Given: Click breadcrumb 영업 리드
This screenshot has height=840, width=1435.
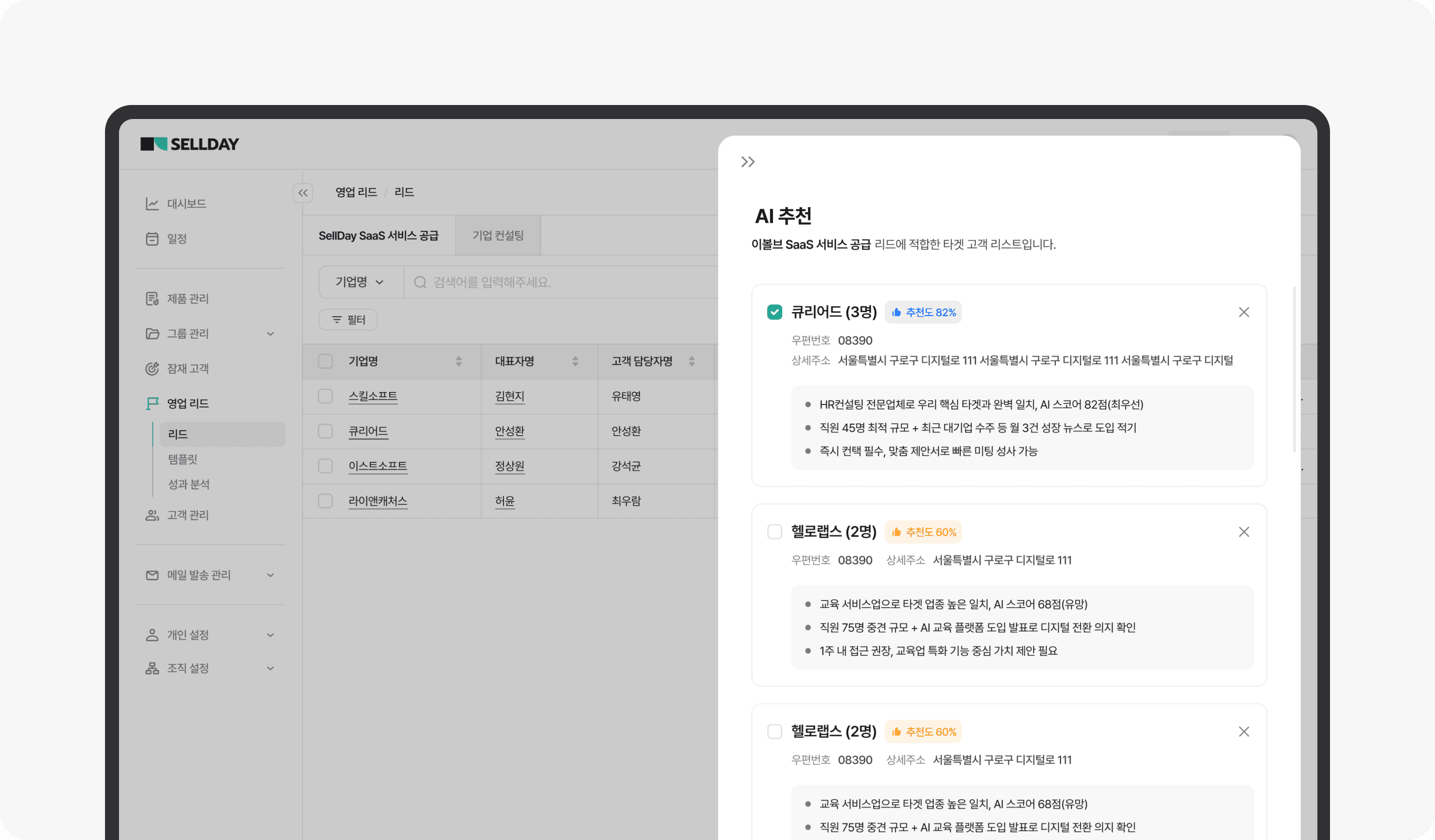Looking at the screenshot, I should click(356, 192).
